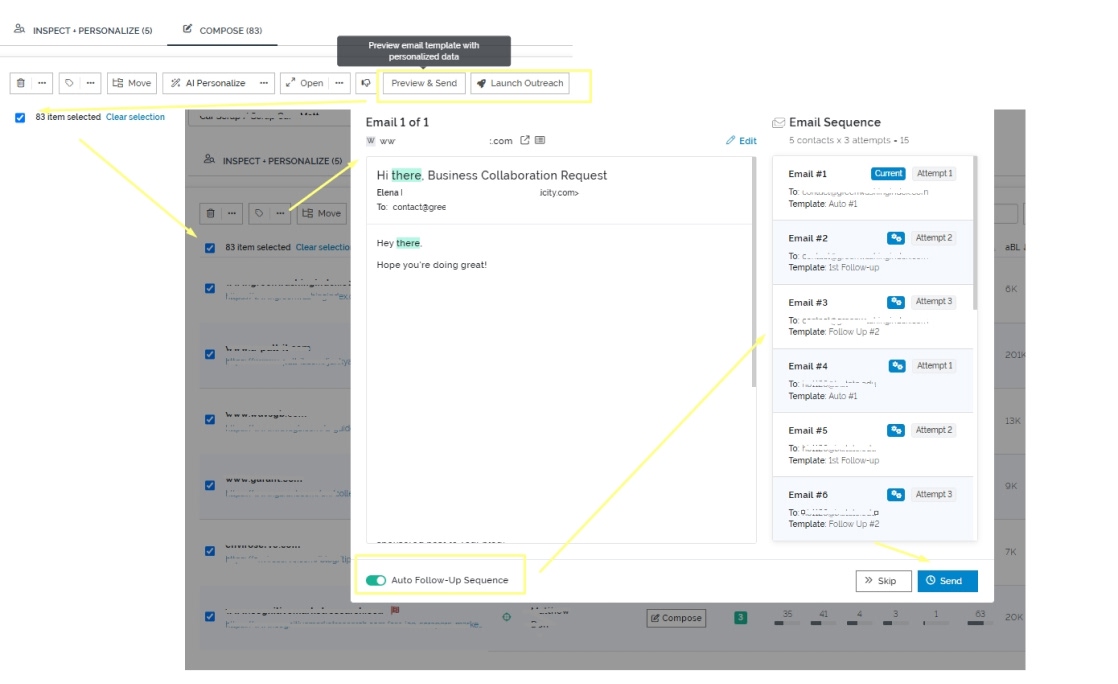Click the Clear selection link
The image size is (1118, 684).
135,117
